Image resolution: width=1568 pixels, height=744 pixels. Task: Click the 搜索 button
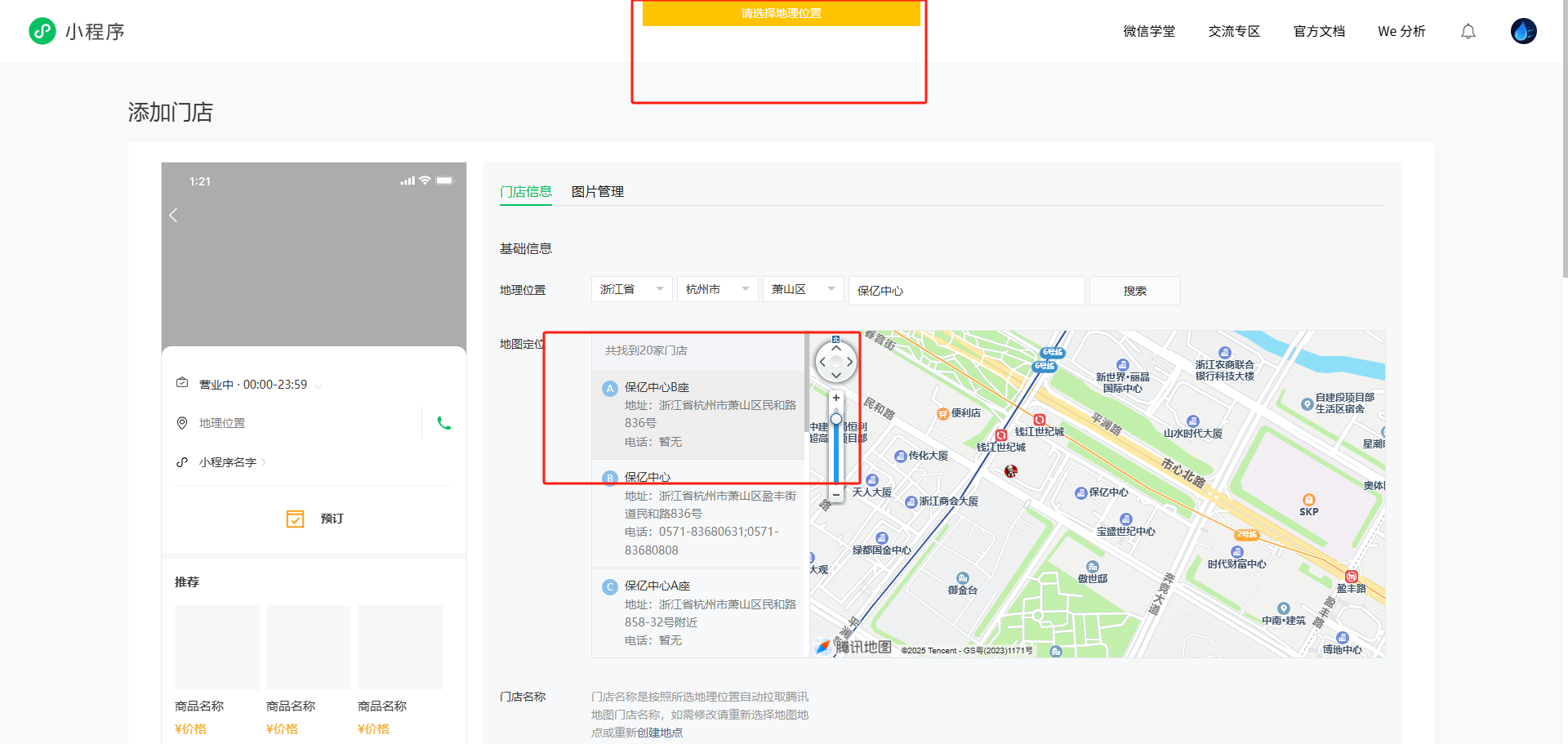(x=1135, y=291)
